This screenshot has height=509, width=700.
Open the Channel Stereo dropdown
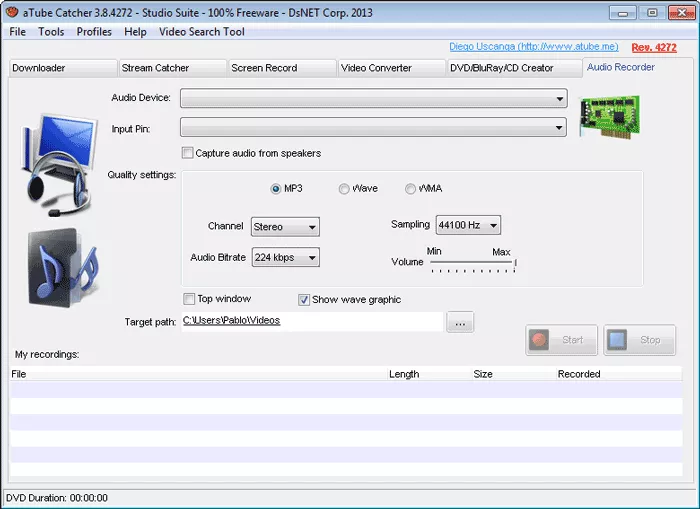tap(285, 227)
